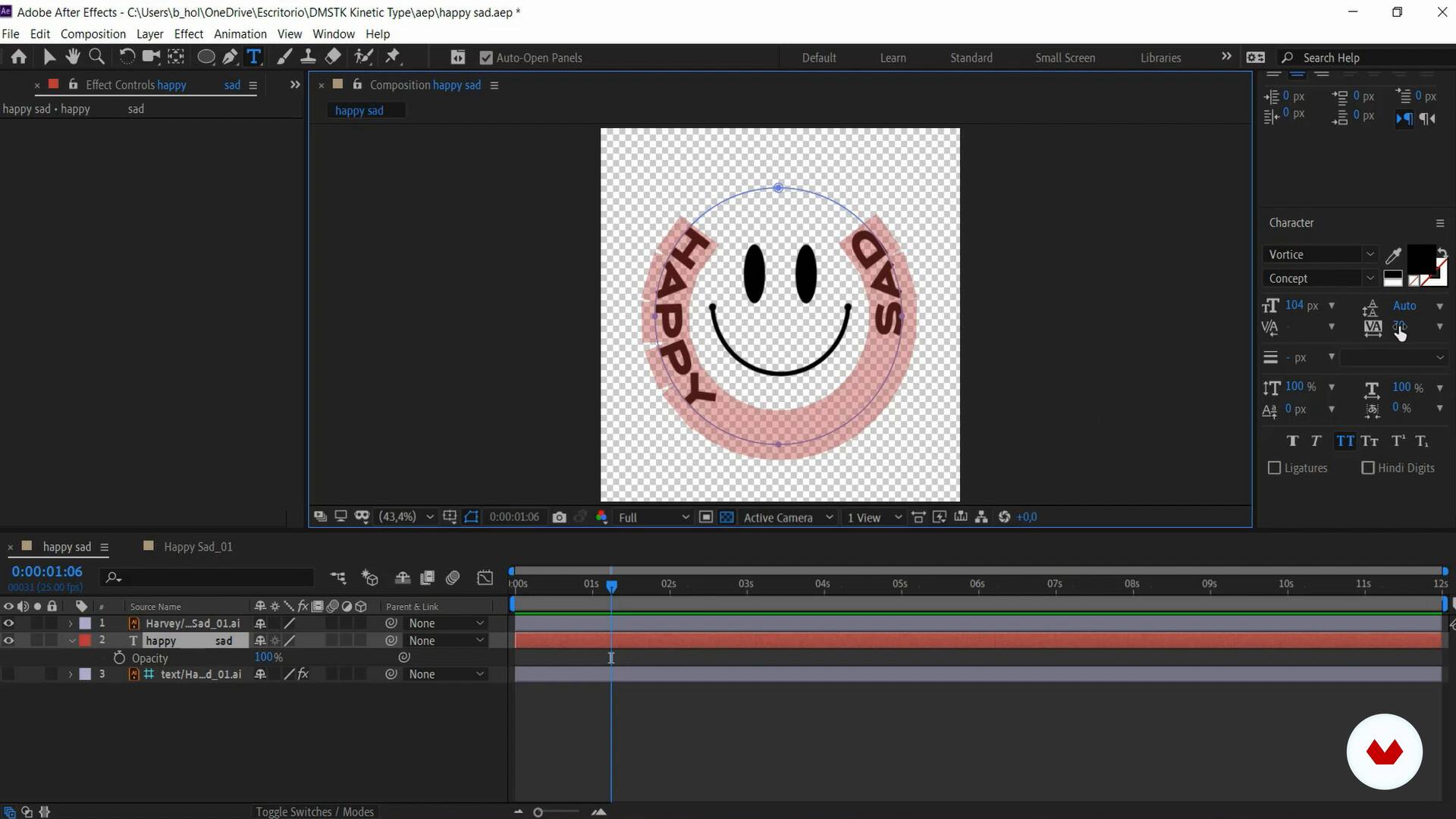The height and width of the screenshot is (819, 1456).
Task: Expand layer 3 text Ha..d_01.ai properties
Action: coord(71,674)
